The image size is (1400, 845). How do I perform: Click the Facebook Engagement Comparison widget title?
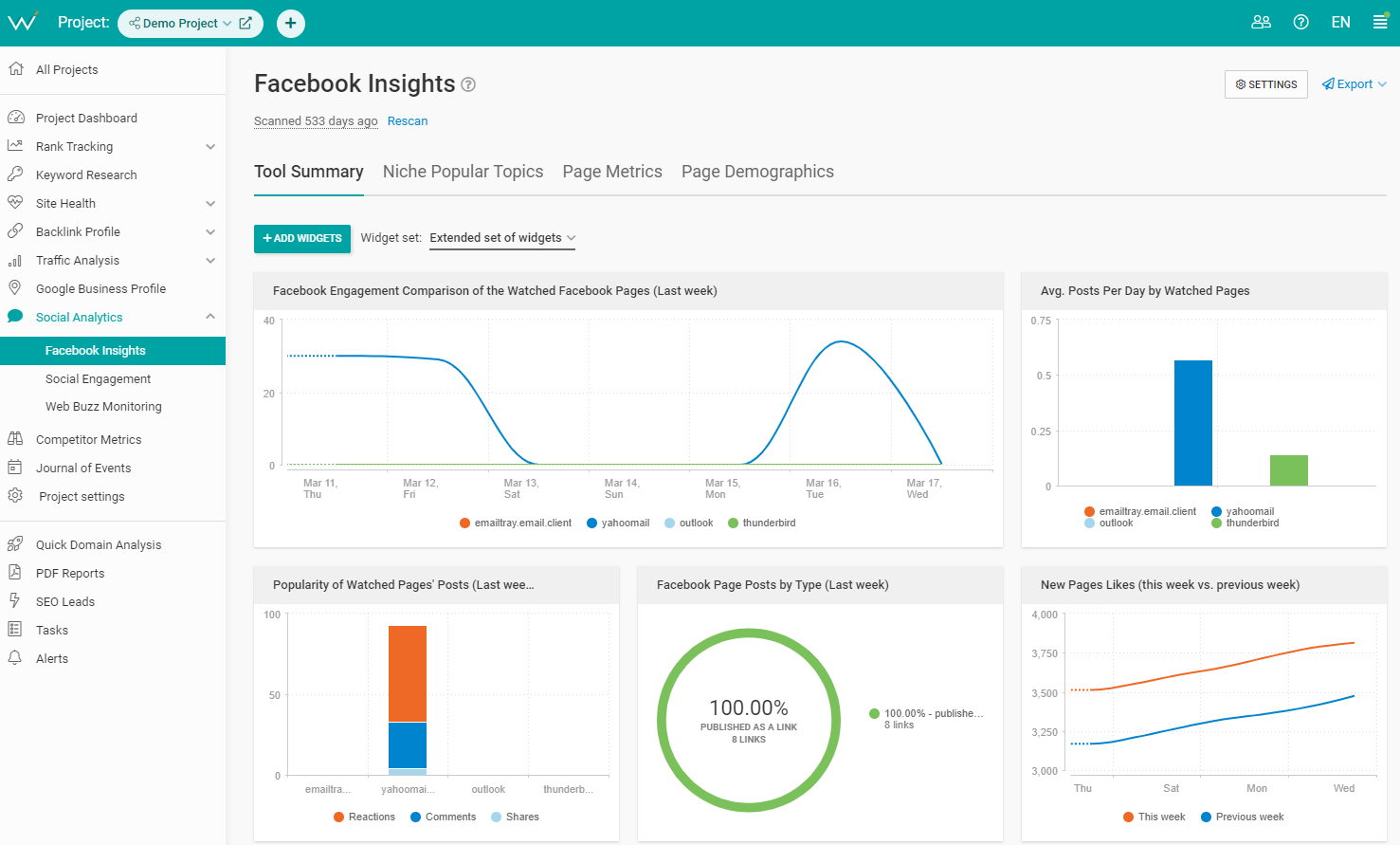pos(495,291)
